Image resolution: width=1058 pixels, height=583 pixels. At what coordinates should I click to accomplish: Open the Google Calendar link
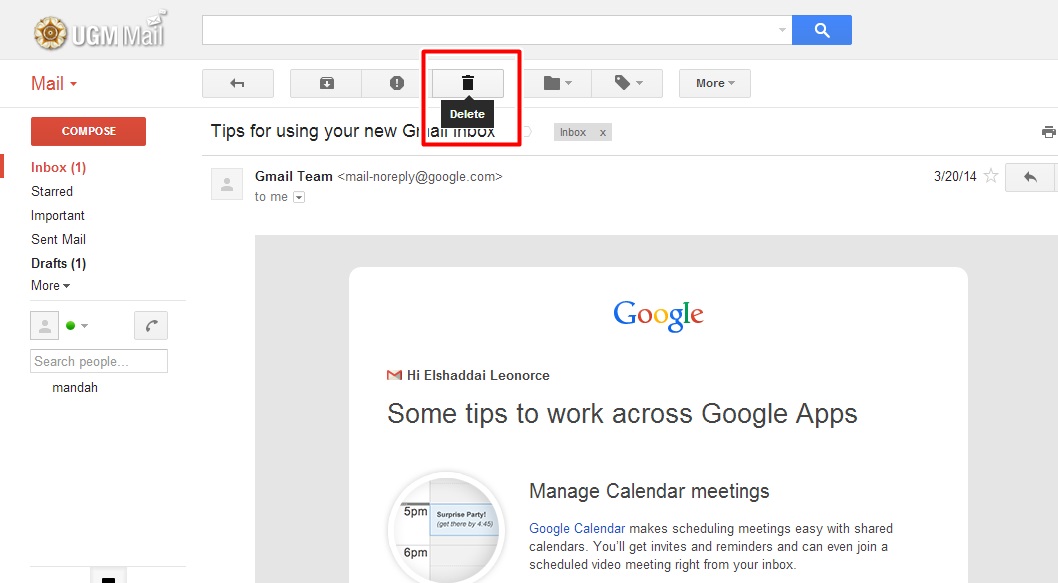577,528
